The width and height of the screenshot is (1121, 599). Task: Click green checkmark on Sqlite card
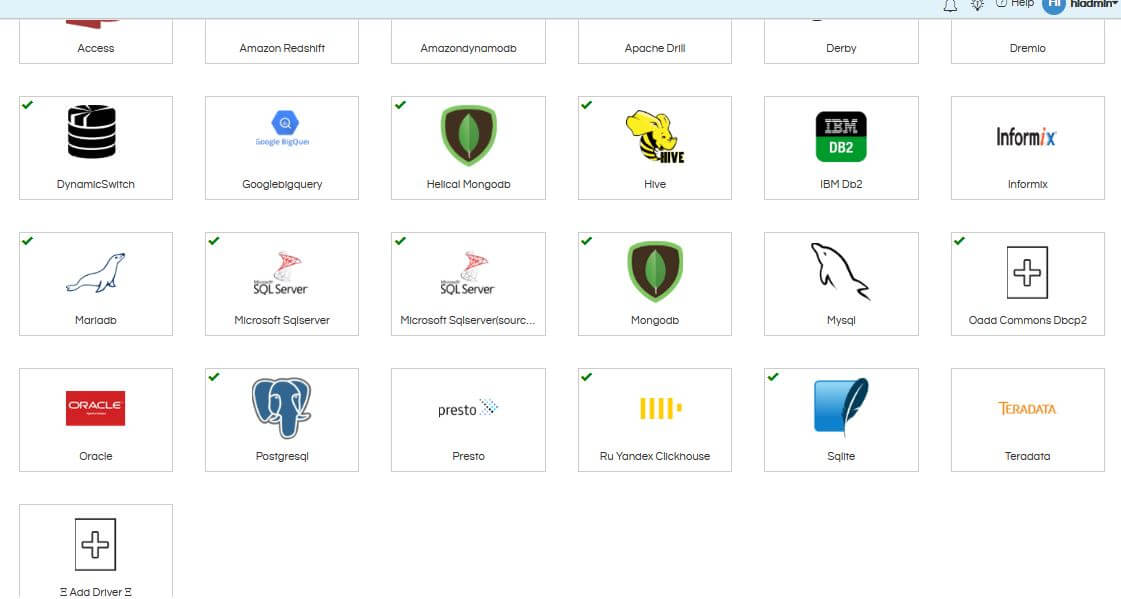click(x=773, y=376)
